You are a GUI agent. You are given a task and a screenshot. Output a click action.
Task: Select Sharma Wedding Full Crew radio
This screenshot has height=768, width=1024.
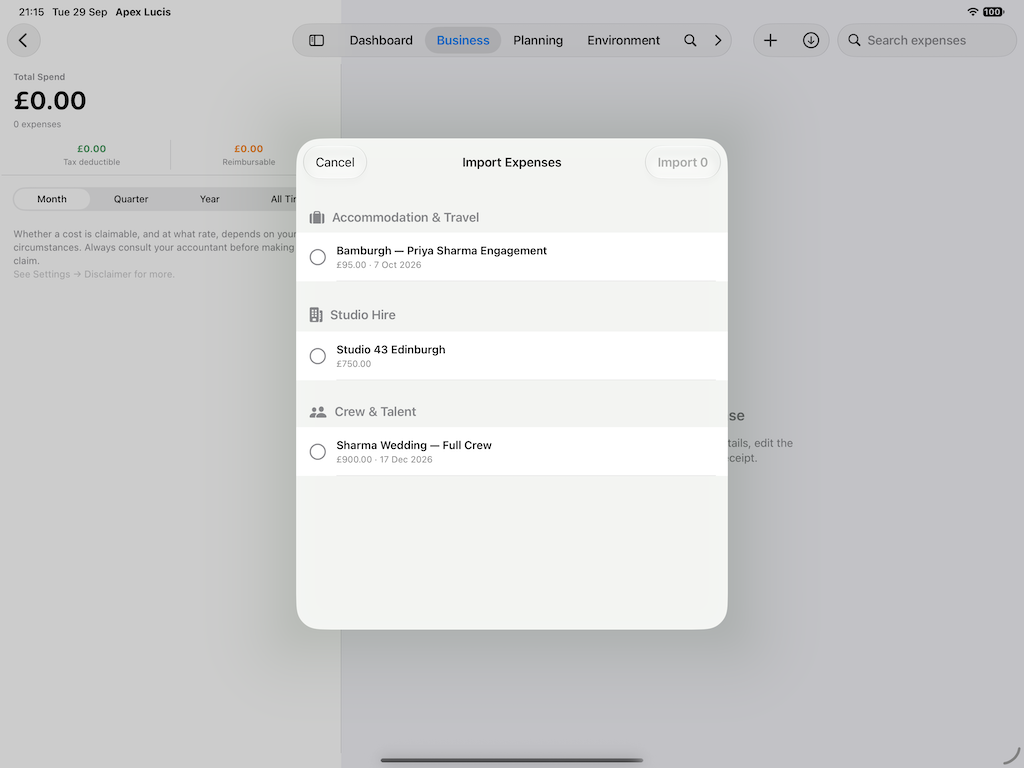[x=317, y=452]
